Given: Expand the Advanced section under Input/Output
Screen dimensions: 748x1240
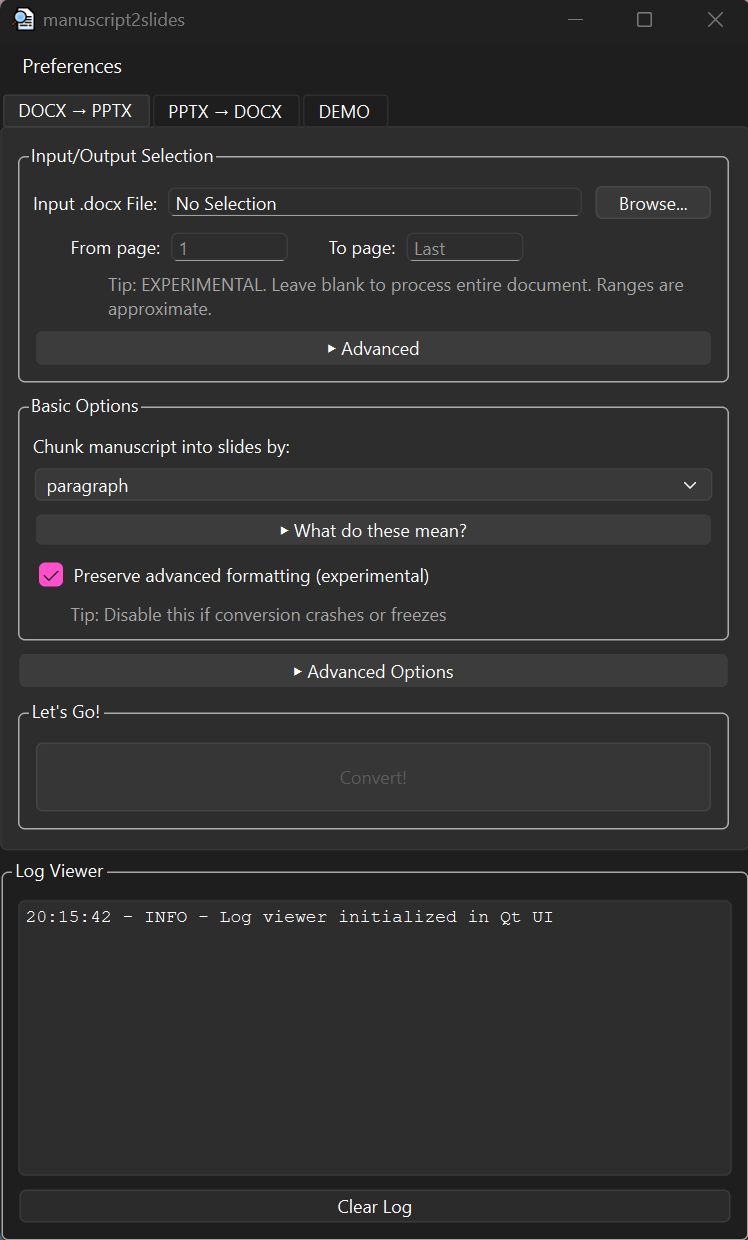Looking at the screenshot, I should click(373, 348).
